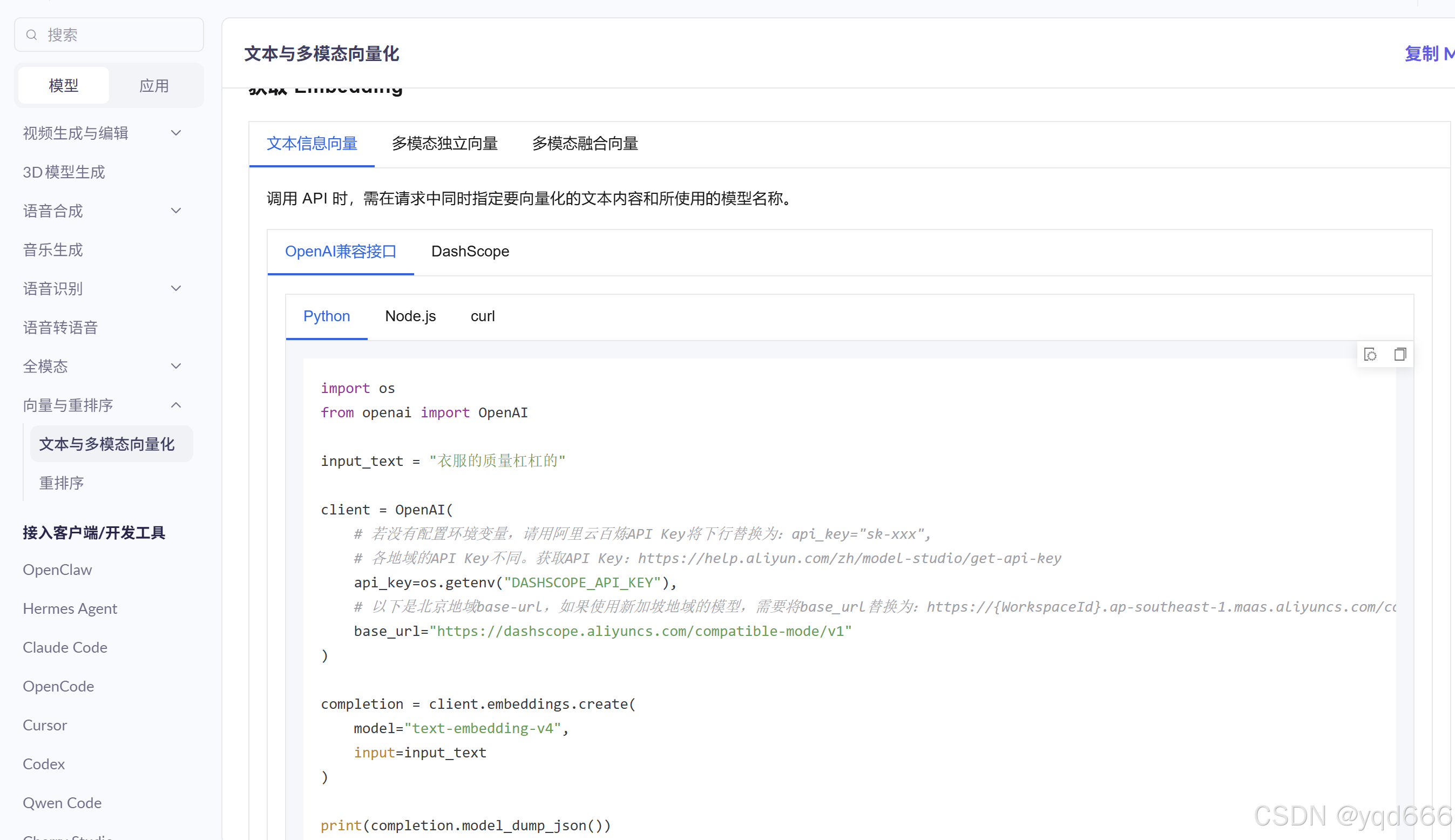The width and height of the screenshot is (1455, 840).
Task: Expand the 全模态 section chevron
Action: [177, 367]
